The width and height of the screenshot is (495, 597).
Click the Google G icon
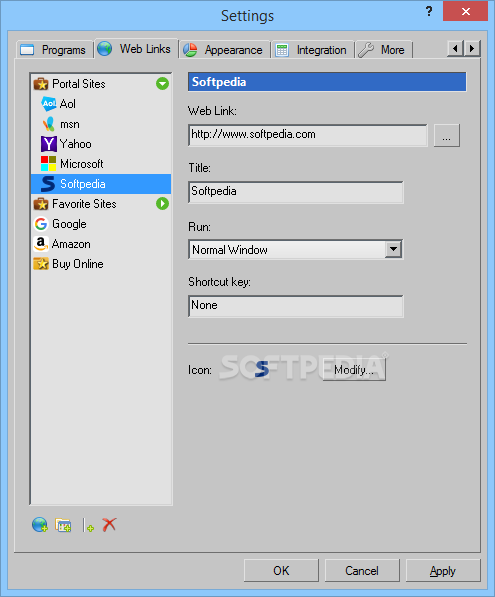pyautogui.click(x=41, y=224)
